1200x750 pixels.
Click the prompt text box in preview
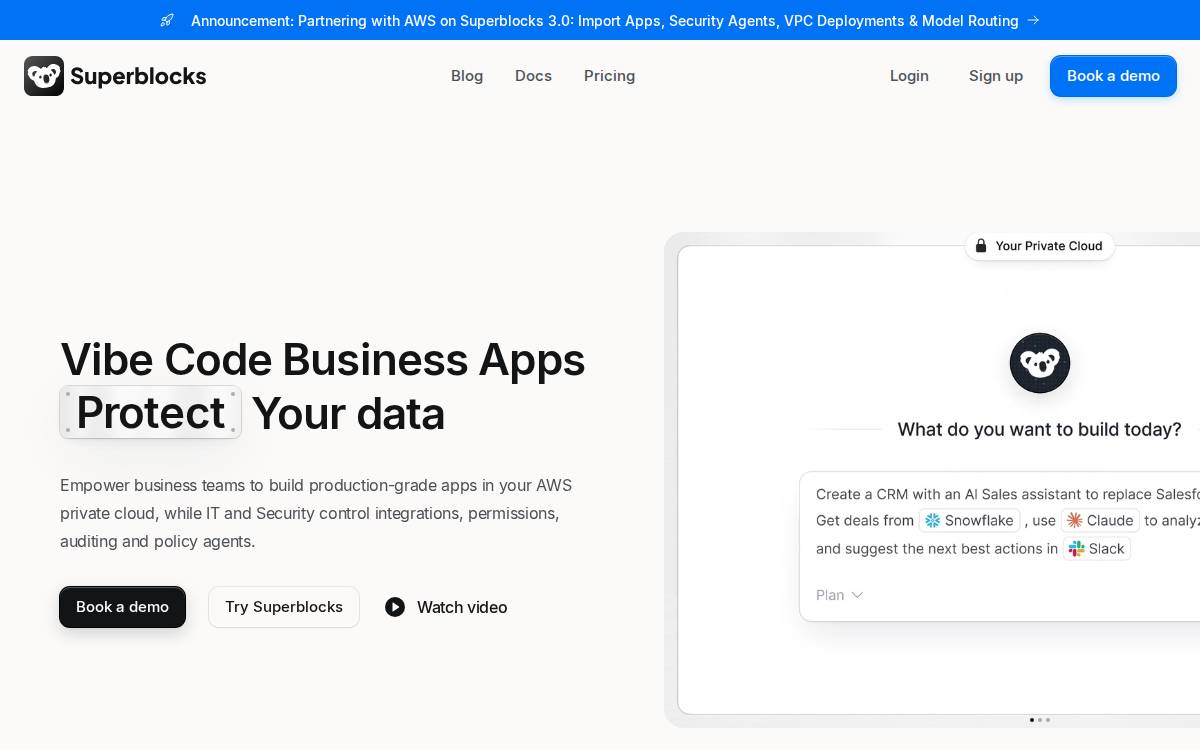point(1000,546)
